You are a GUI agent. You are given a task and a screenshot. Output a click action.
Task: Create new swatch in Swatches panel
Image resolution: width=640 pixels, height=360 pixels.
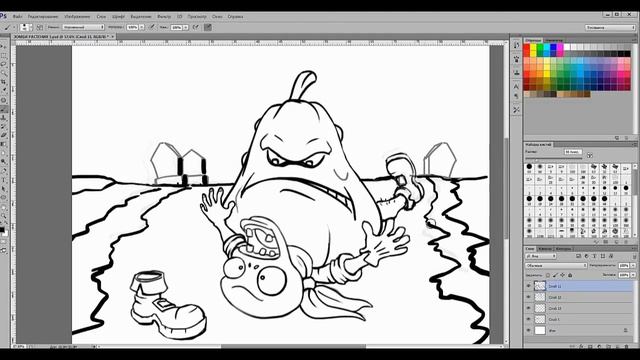[x=618, y=138]
